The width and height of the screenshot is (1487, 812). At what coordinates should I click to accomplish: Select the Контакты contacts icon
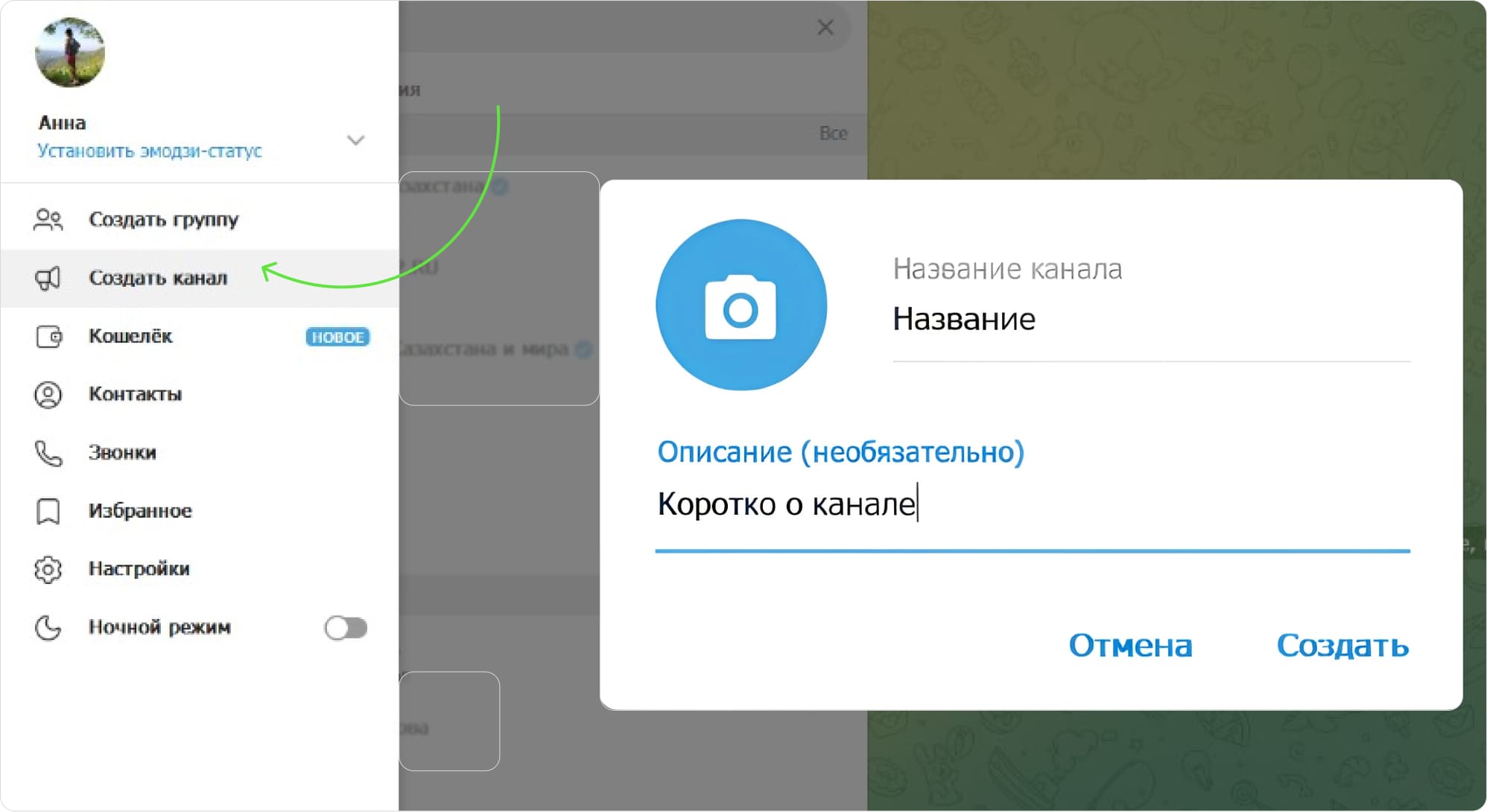[x=48, y=395]
